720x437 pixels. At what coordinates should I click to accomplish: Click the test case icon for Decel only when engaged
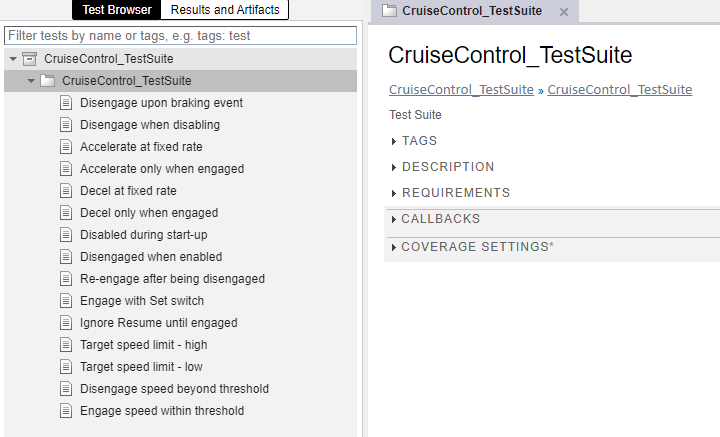[x=66, y=213]
